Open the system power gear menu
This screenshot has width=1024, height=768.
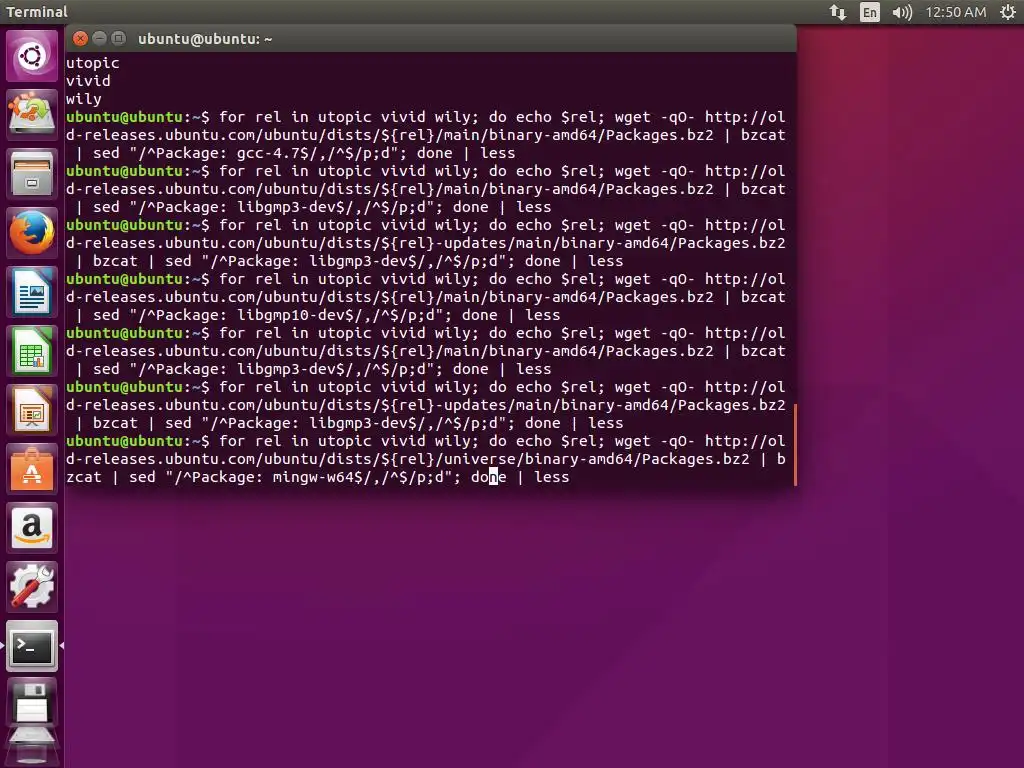point(1008,12)
